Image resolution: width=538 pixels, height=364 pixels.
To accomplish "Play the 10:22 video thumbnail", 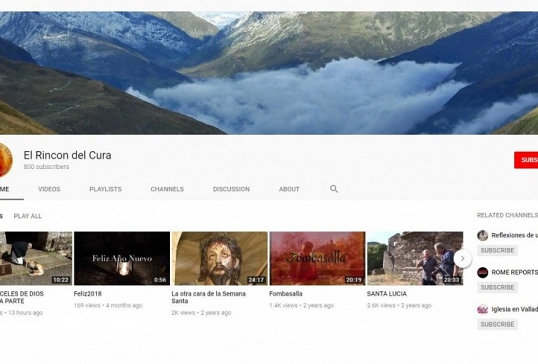I will [36, 258].
